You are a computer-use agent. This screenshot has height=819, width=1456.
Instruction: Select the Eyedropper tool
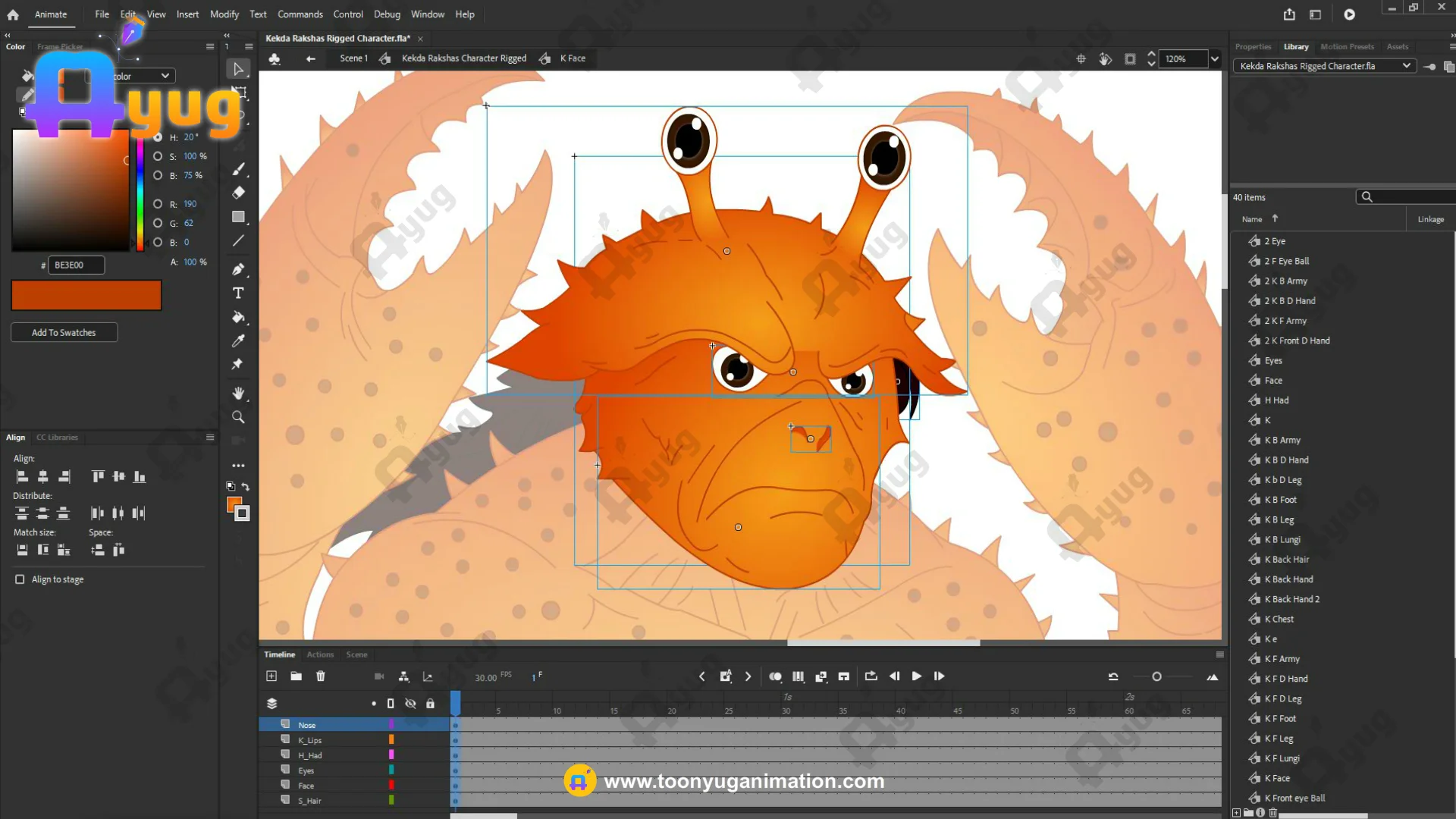coord(238,340)
